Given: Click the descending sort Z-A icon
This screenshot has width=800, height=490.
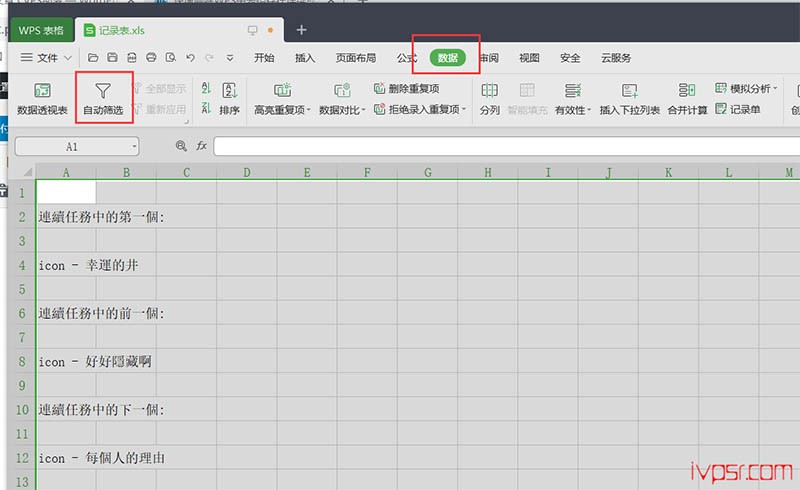Looking at the screenshot, I should [x=206, y=108].
